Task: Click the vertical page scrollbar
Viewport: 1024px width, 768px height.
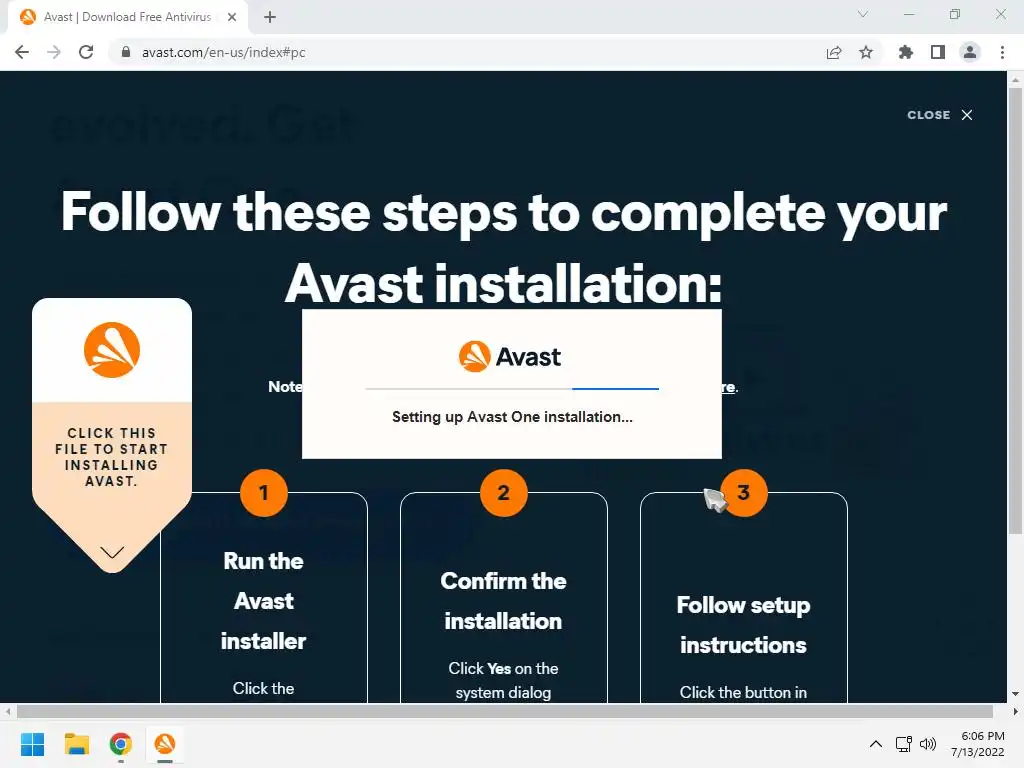Action: tap(1015, 310)
